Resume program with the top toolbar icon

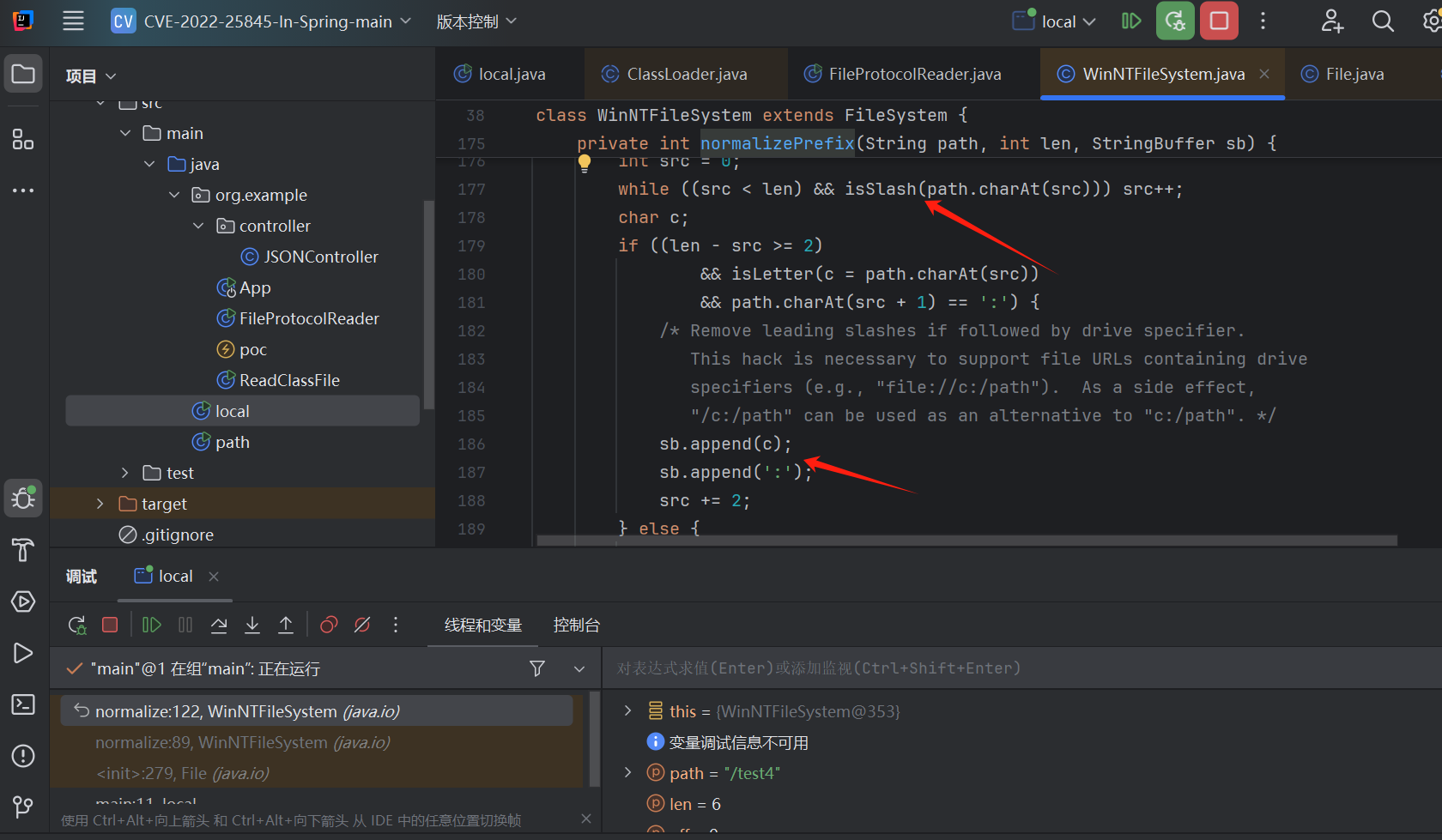(x=1131, y=21)
